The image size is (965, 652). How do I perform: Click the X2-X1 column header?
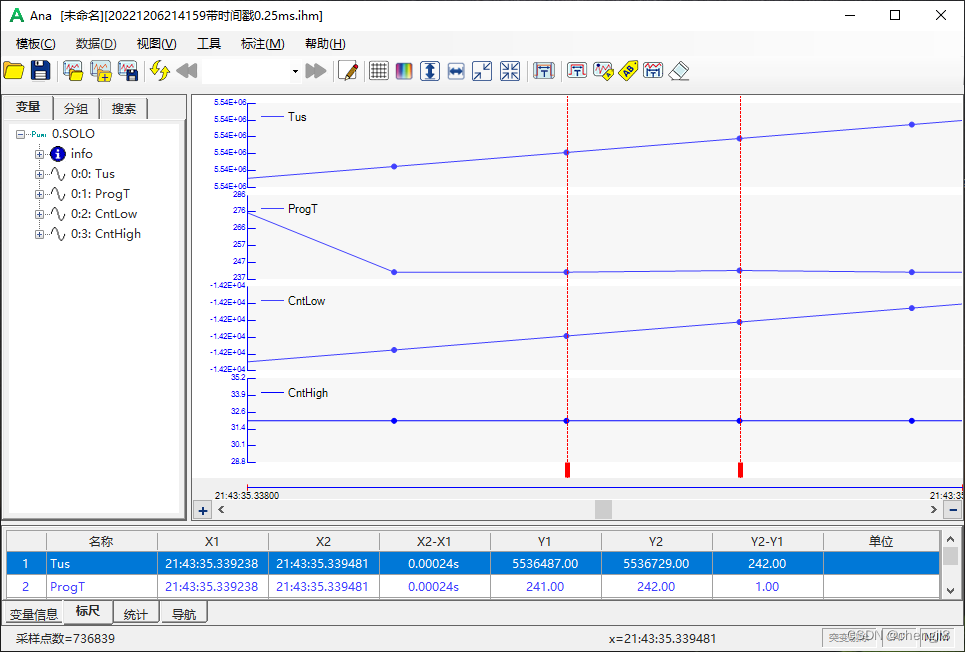(x=434, y=542)
